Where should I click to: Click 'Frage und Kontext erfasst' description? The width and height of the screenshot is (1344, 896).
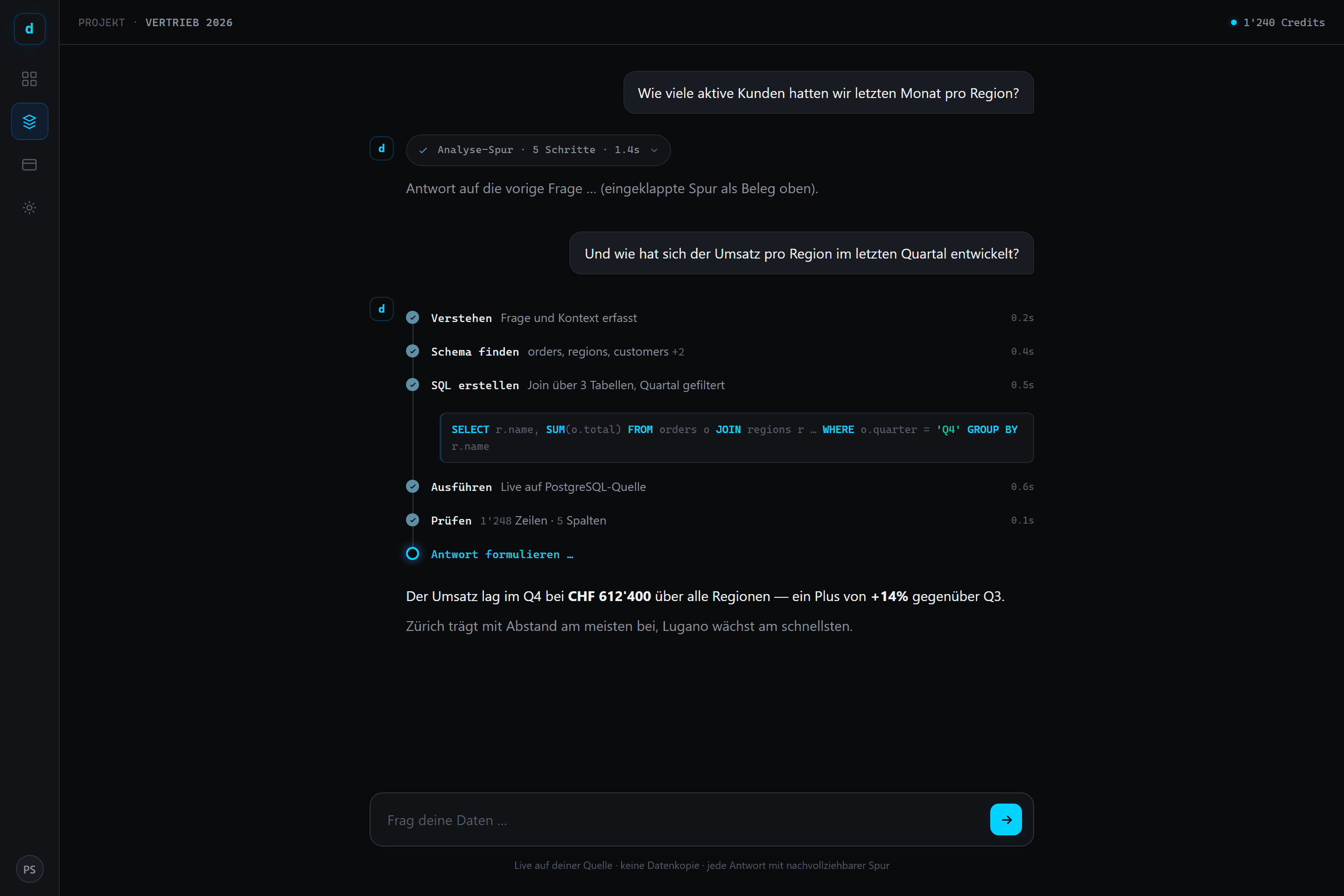point(568,318)
